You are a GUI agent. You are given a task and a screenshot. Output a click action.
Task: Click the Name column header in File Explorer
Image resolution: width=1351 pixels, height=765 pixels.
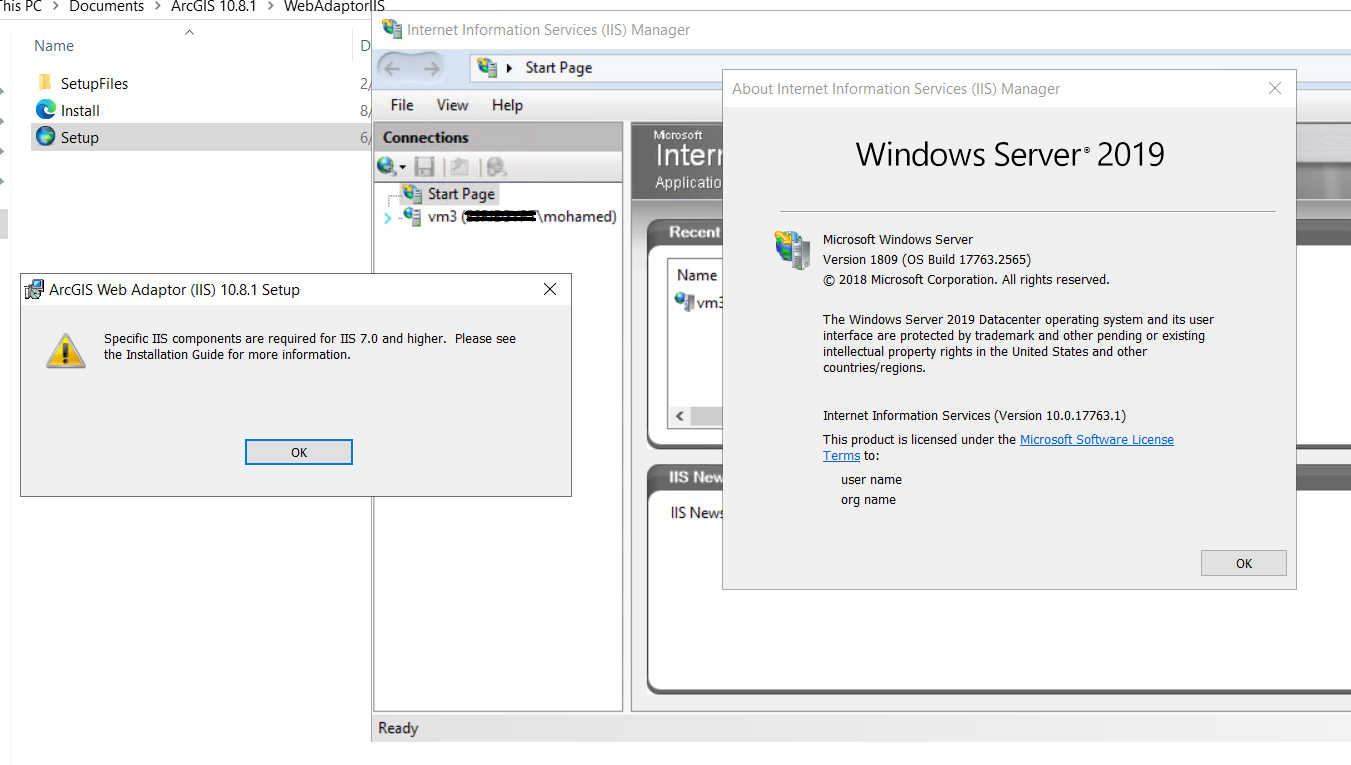tap(54, 46)
